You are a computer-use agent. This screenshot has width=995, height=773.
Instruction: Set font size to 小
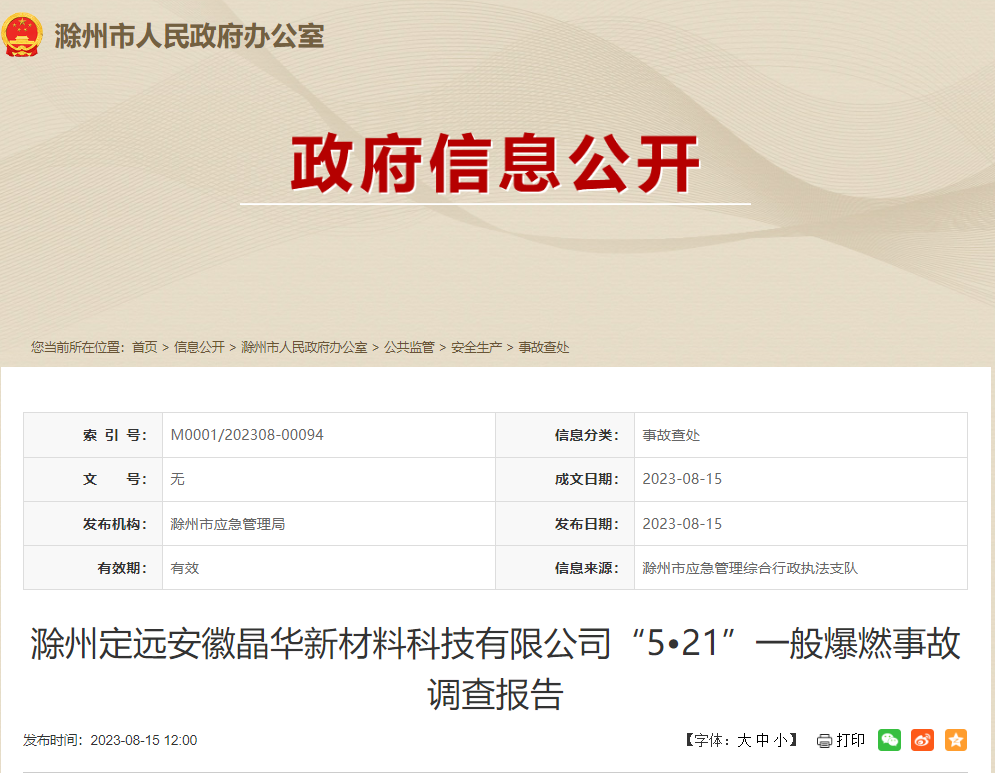click(780, 741)
